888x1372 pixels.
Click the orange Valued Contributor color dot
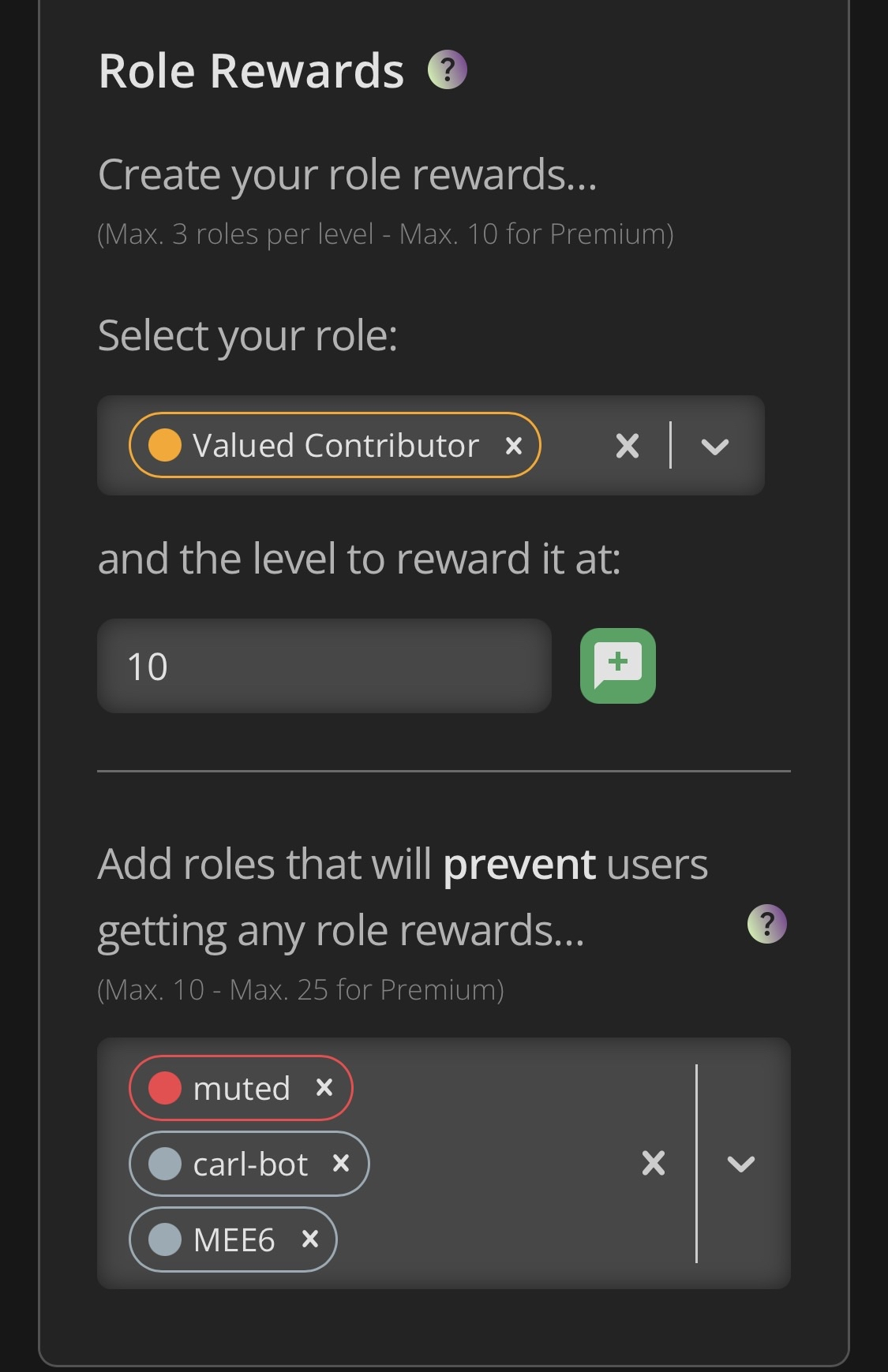pos(165,445)
